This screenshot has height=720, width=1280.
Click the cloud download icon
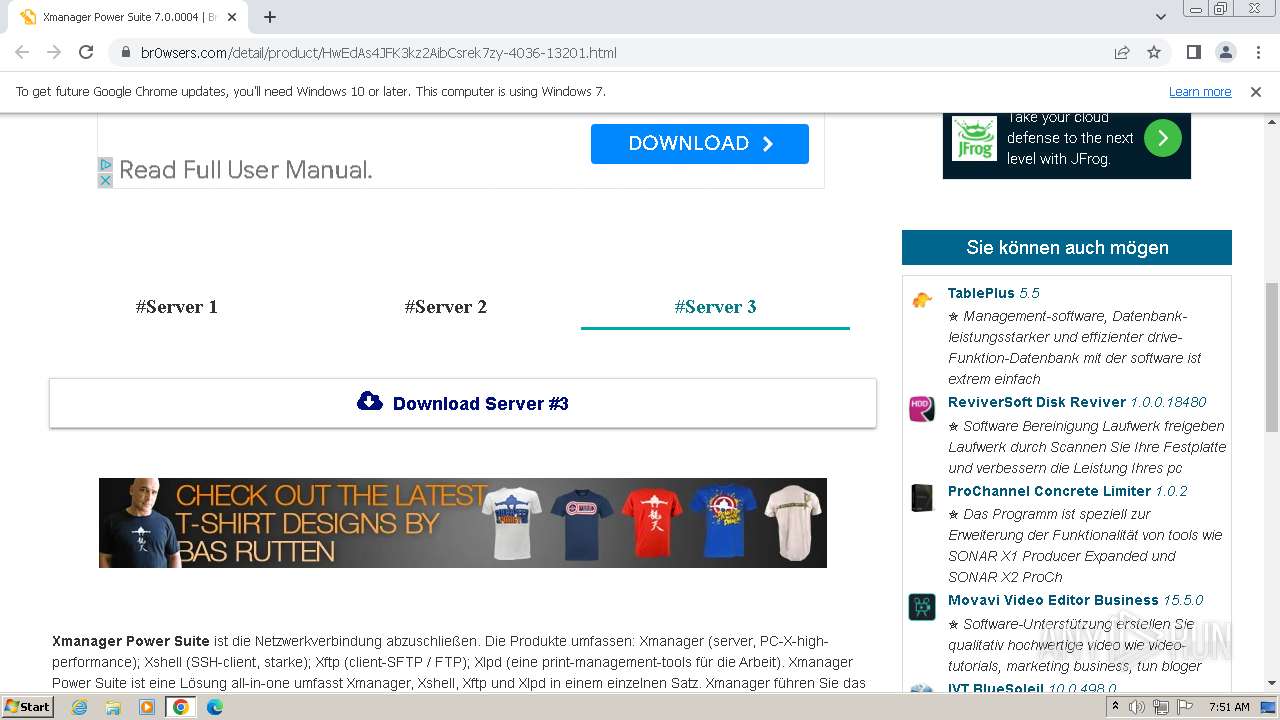370,401
